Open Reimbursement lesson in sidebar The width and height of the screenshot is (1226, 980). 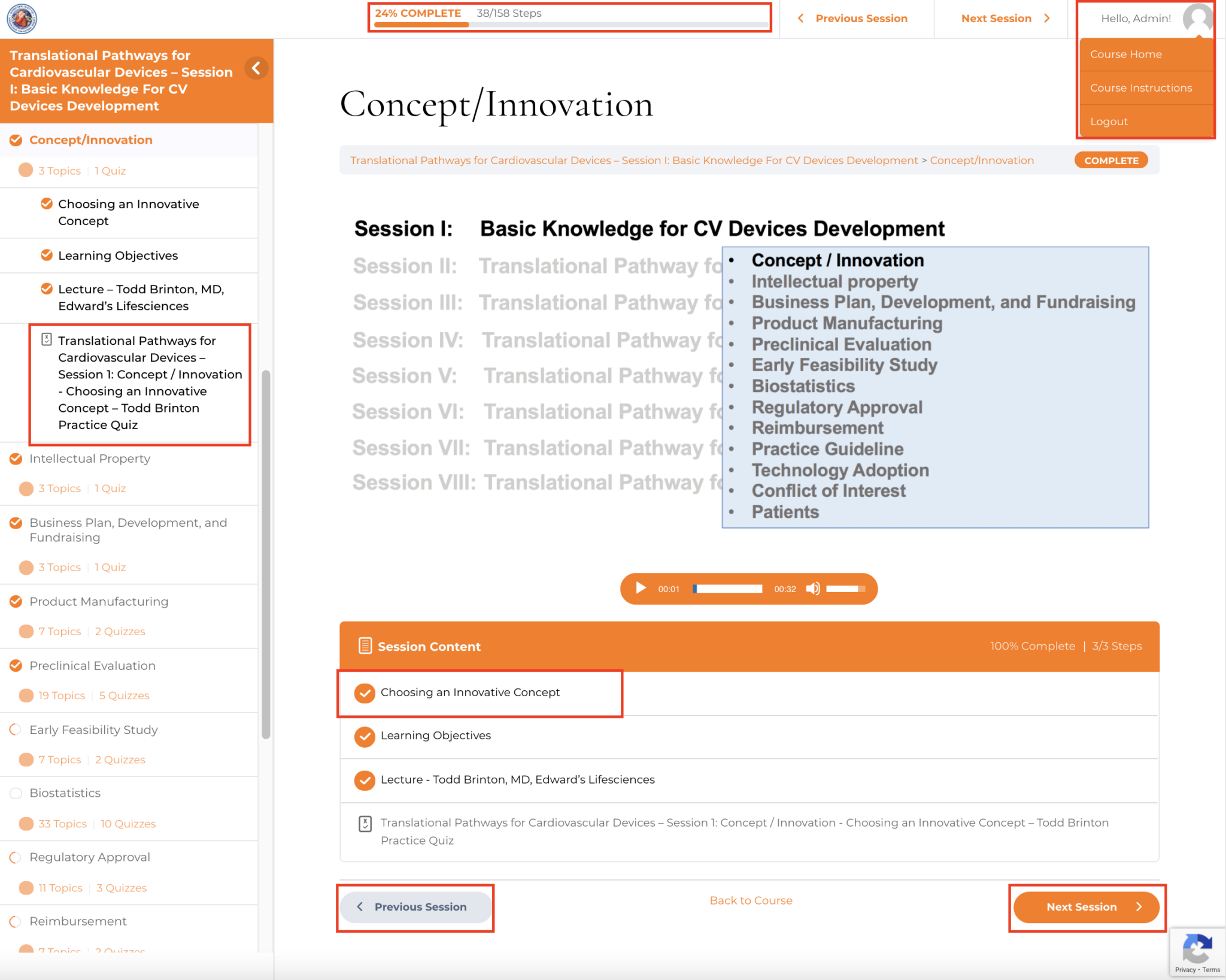[x=78, y=921]
